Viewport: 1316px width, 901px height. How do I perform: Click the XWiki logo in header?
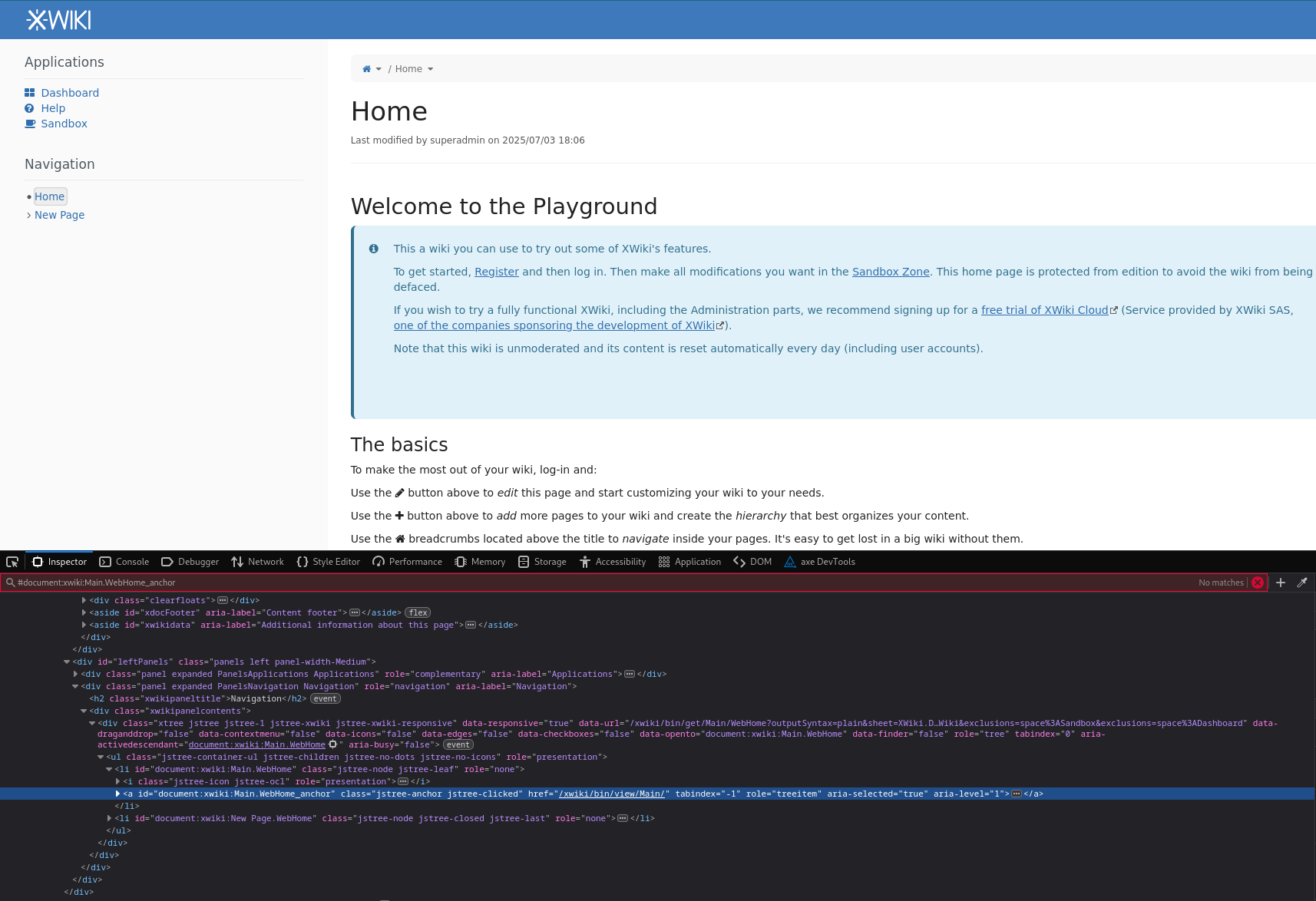(58, 20)
